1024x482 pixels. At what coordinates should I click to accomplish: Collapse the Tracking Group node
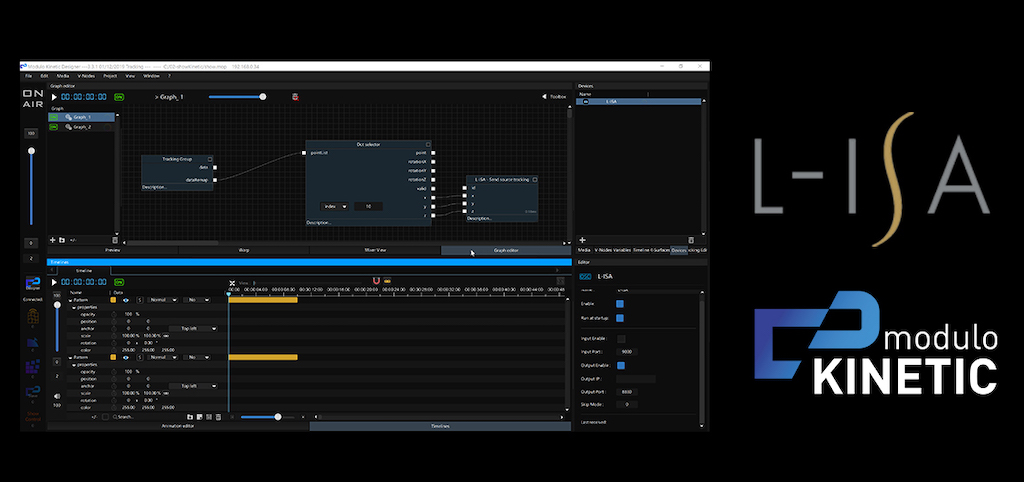(210, 159)
